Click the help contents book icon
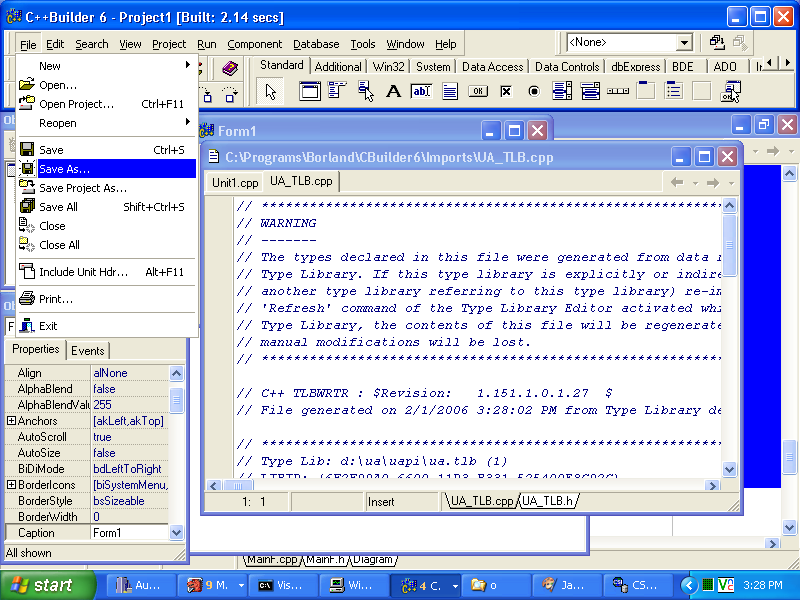This screenshot has height=600, width=800. [x=230, y=68]
